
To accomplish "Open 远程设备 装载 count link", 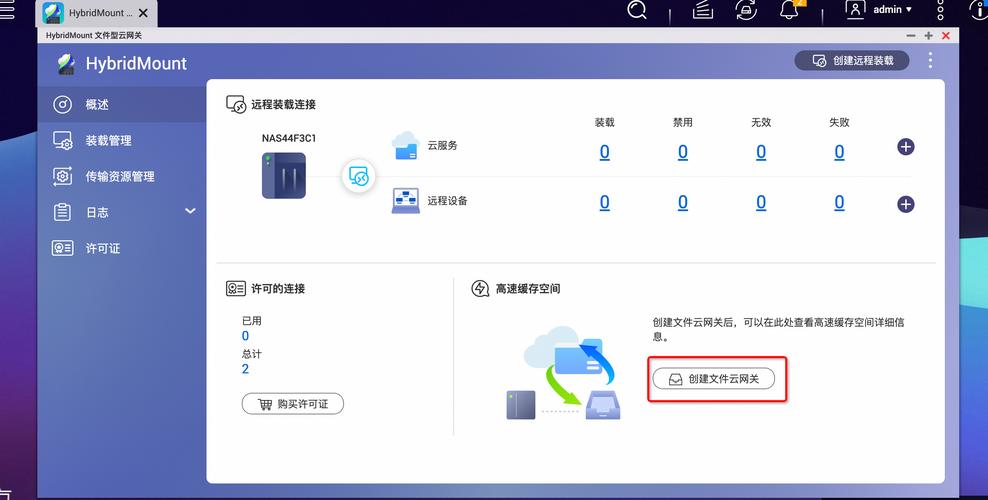I will (604, 202).
